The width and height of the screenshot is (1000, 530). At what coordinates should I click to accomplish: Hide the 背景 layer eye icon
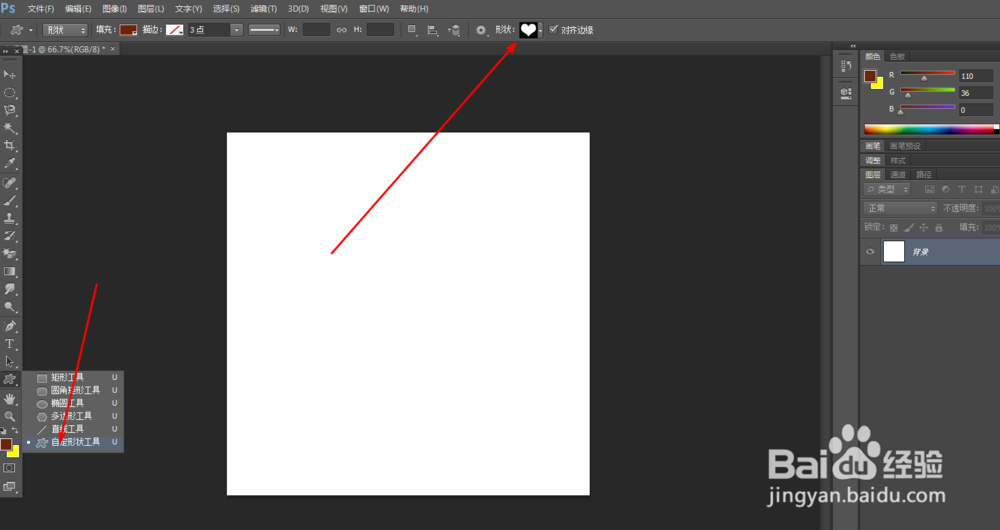coord(870,252)
